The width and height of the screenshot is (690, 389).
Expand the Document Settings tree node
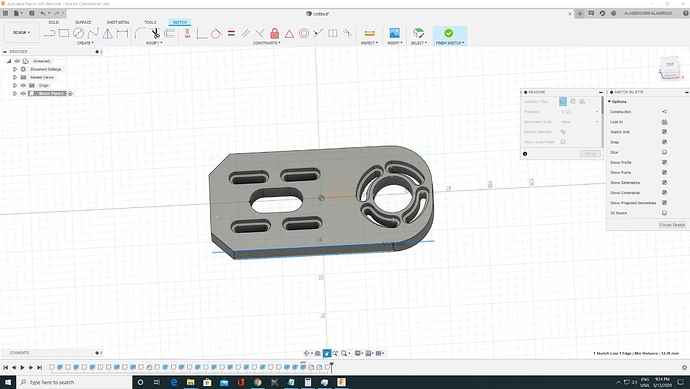[x=15, y=70]
